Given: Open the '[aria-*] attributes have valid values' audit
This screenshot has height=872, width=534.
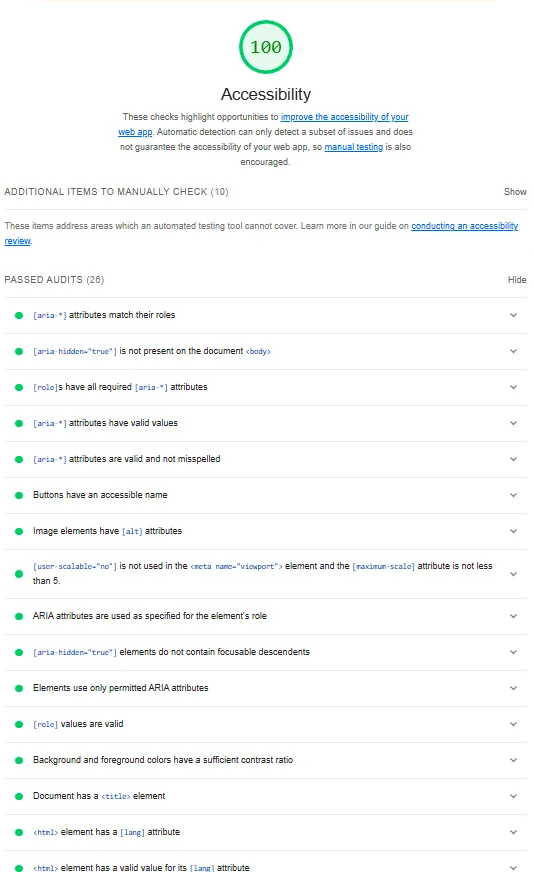Looking at the screenshot, I should tap(266, 423).
